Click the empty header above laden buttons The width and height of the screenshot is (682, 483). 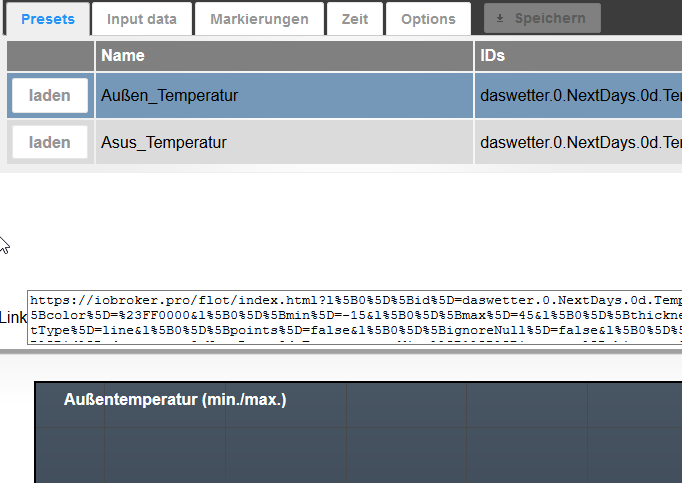[x=50, y=56]
